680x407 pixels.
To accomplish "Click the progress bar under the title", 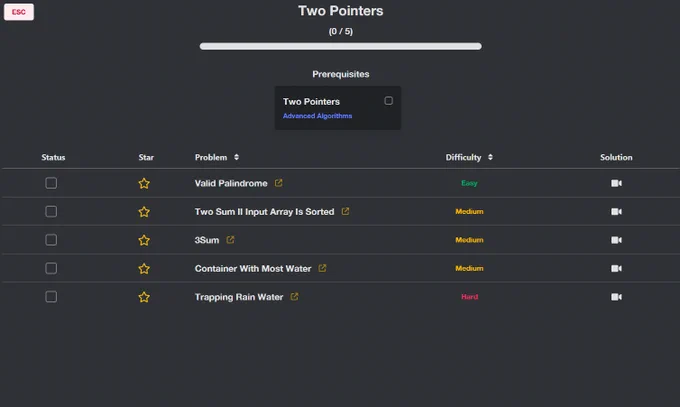I will click(340, 46).
